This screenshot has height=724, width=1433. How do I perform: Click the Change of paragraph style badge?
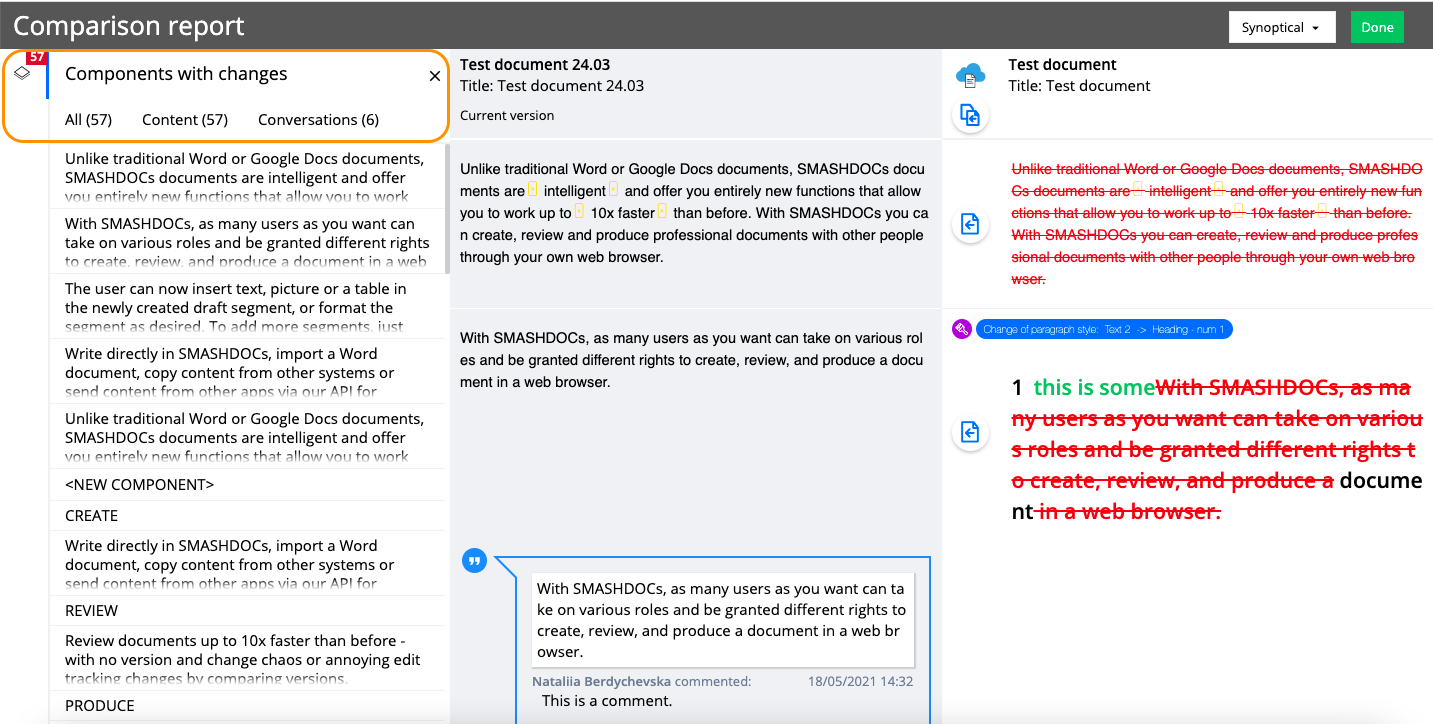click(x=1104, y=329)
